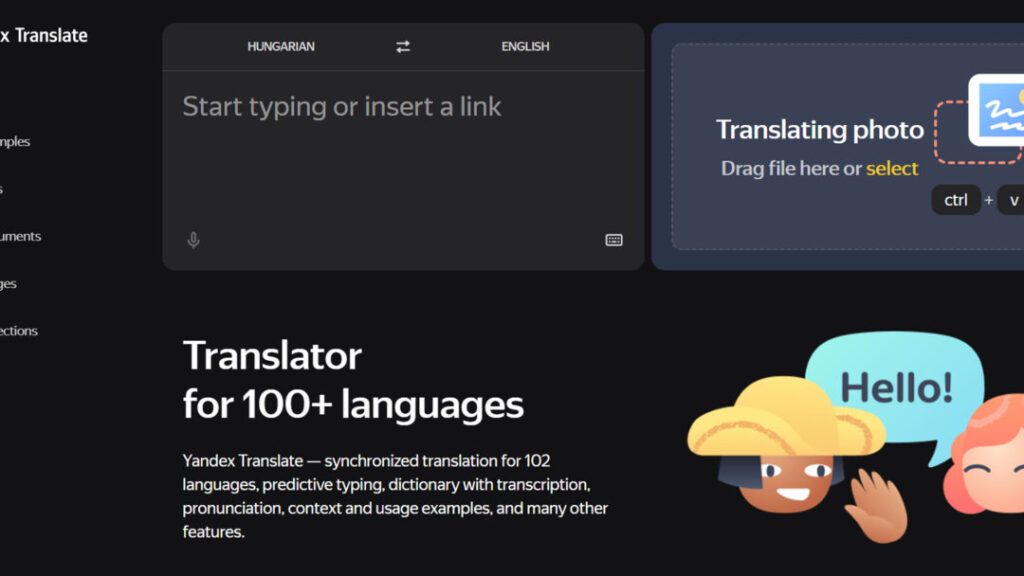
Task: Click the Yandex Translate description paragraph
Action: (x=395, y=496)
